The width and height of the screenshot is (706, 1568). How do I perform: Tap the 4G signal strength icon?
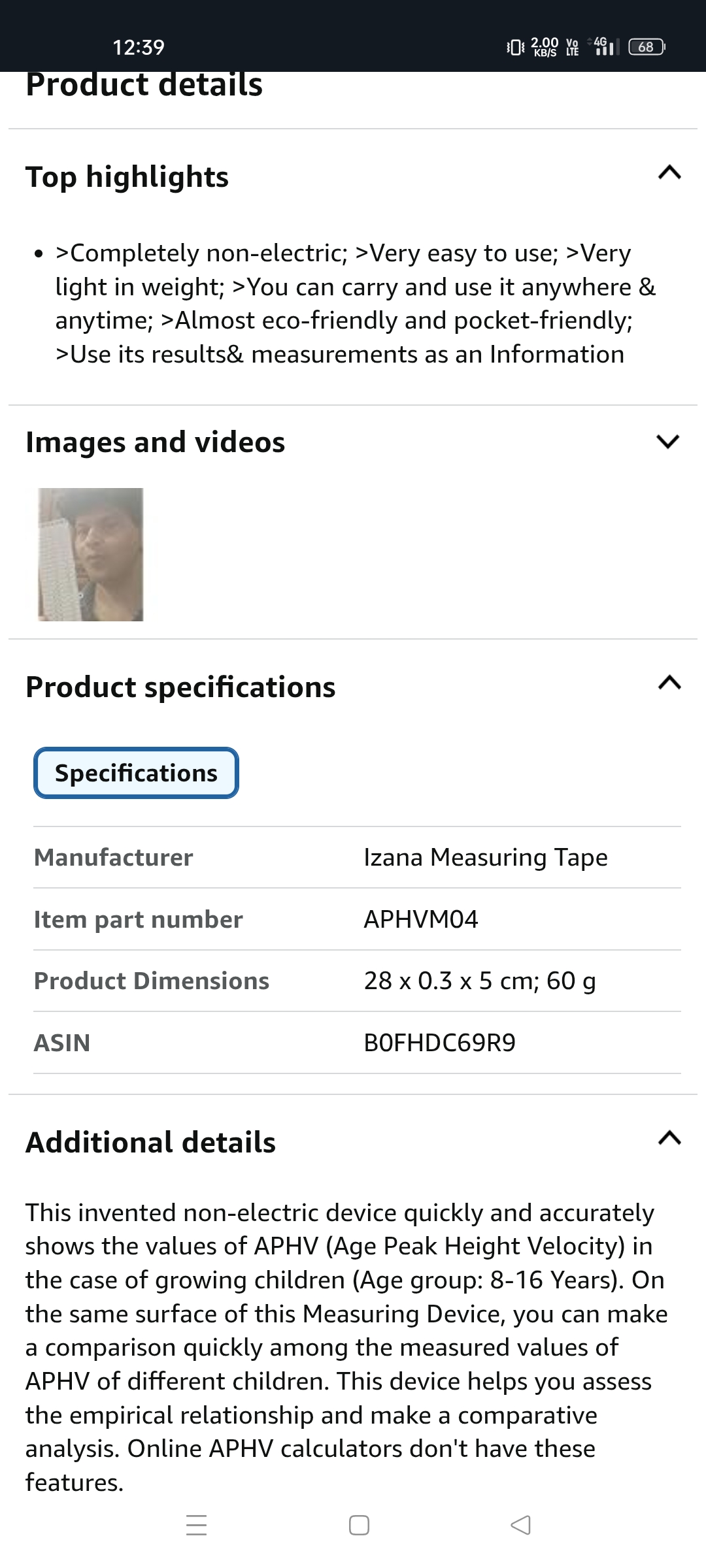click(x=604, y=46)
